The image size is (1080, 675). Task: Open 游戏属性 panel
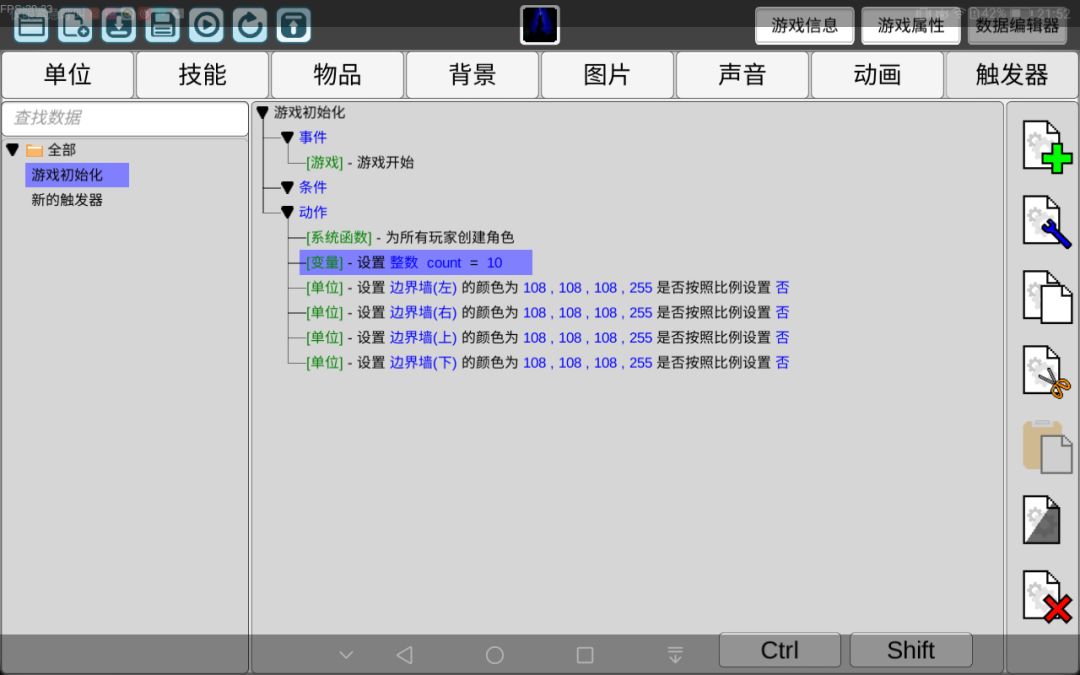911,25
